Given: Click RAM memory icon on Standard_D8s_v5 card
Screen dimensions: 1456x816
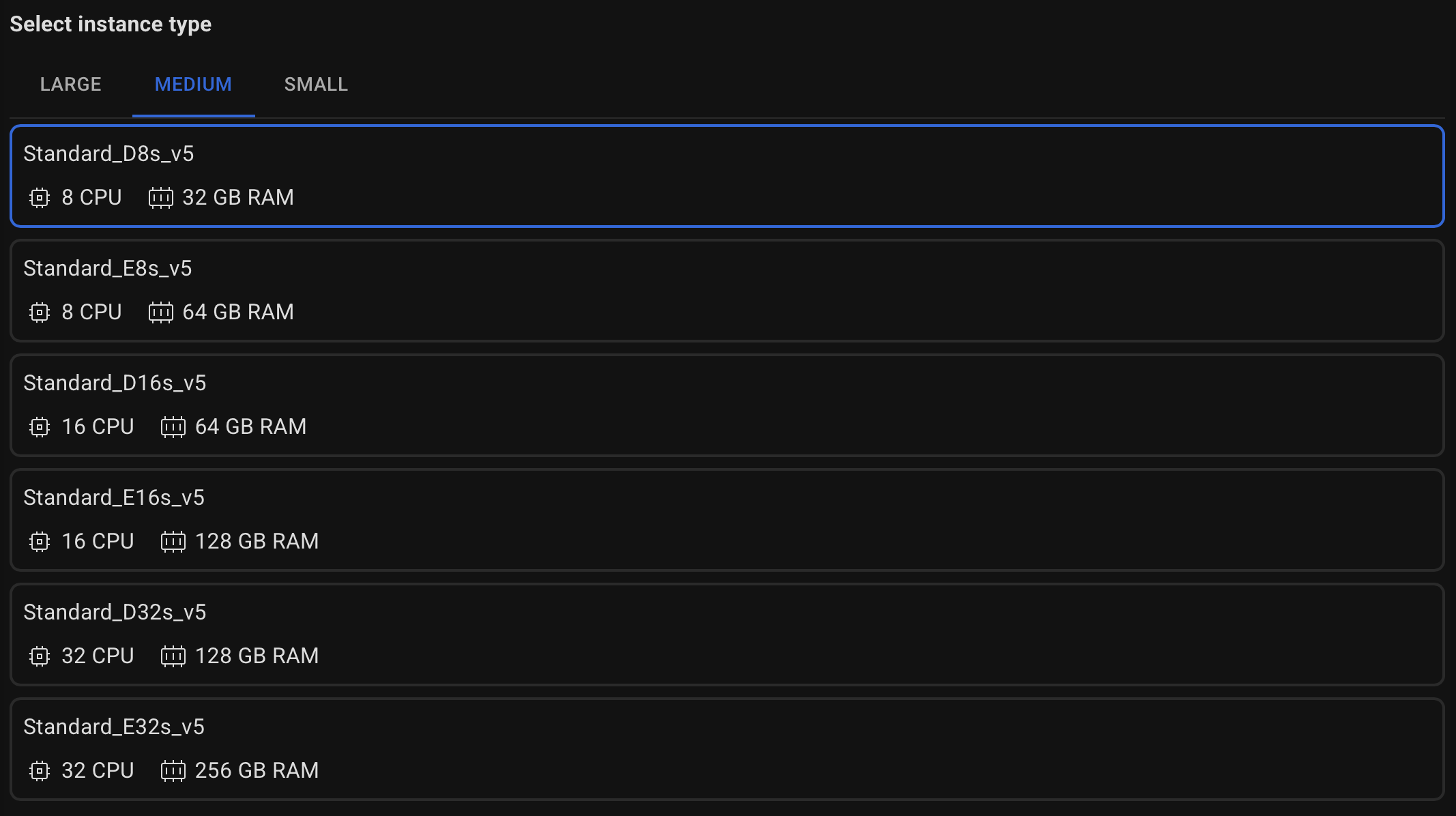Looking at the screenshot, I should [x=161, y=198].
